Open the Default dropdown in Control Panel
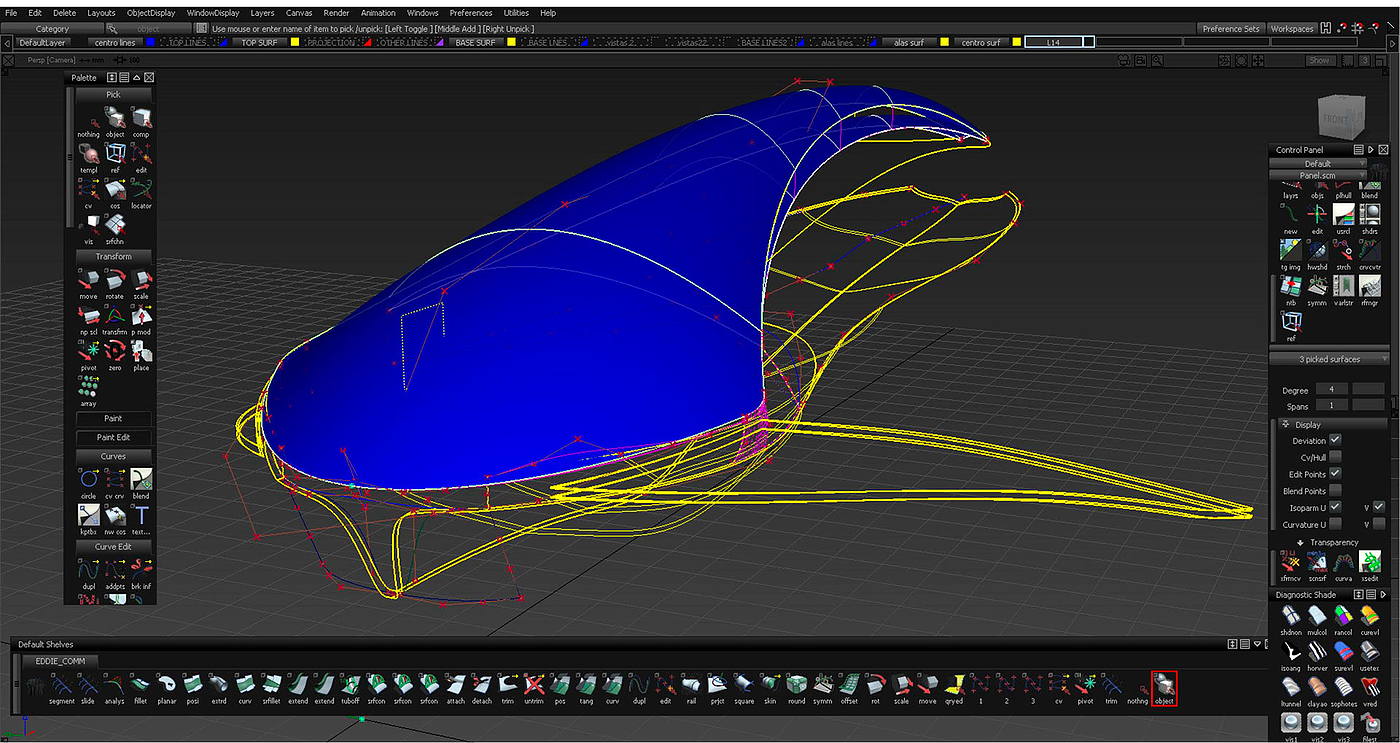Viewport: 1400px width, 743px height. click(x=1318, y=163)
